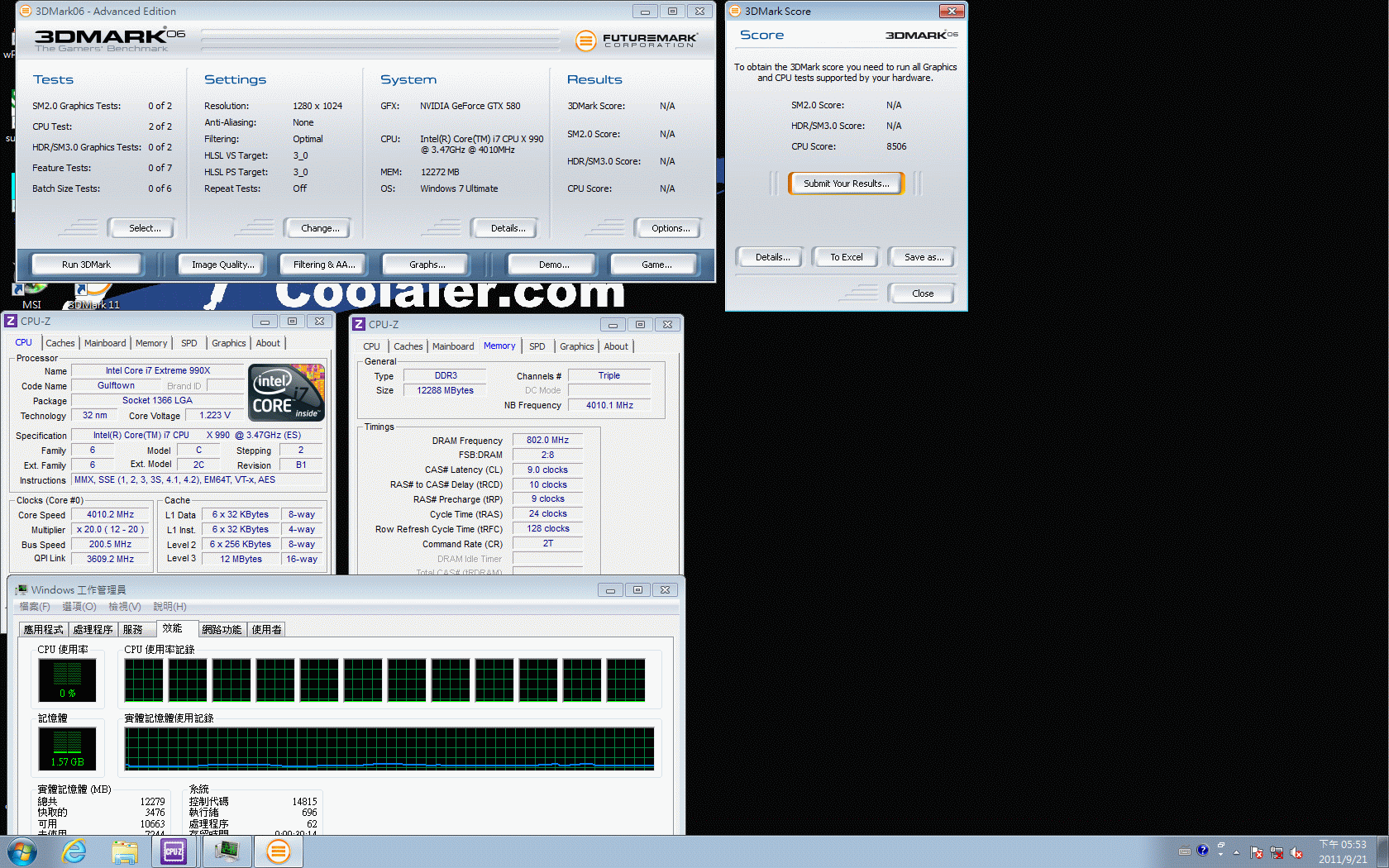Open 應用程式 tab in Task Manager
This screenshot has height=868, width=1389.
click(x=44, y=630)
